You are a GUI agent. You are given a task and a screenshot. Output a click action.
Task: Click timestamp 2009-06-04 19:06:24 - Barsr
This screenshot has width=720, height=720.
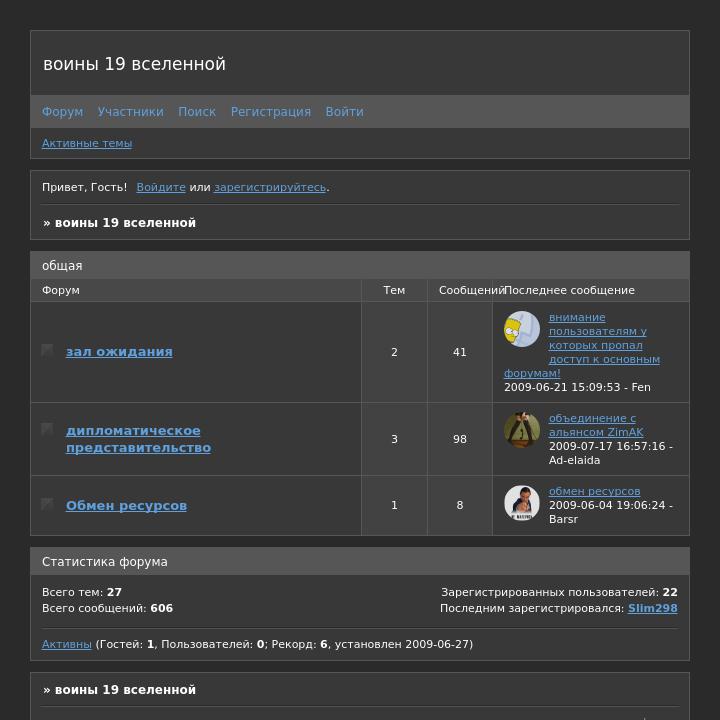tap(611, 512)
